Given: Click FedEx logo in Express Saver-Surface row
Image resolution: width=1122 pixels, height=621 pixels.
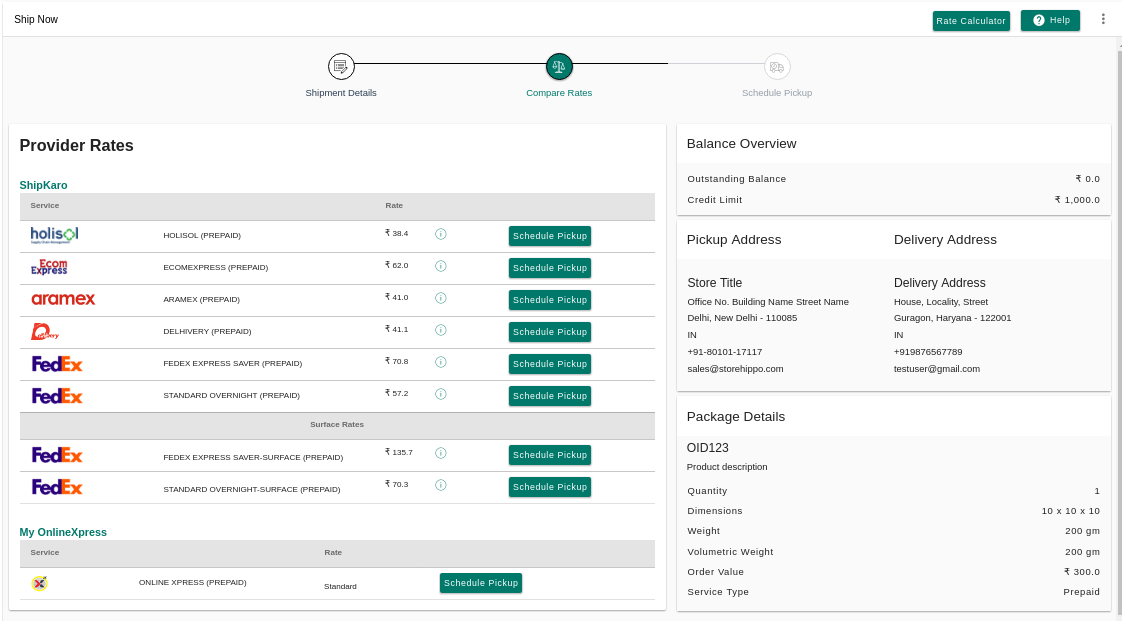Looking at the screenshot, I should (x=57, y=455).
